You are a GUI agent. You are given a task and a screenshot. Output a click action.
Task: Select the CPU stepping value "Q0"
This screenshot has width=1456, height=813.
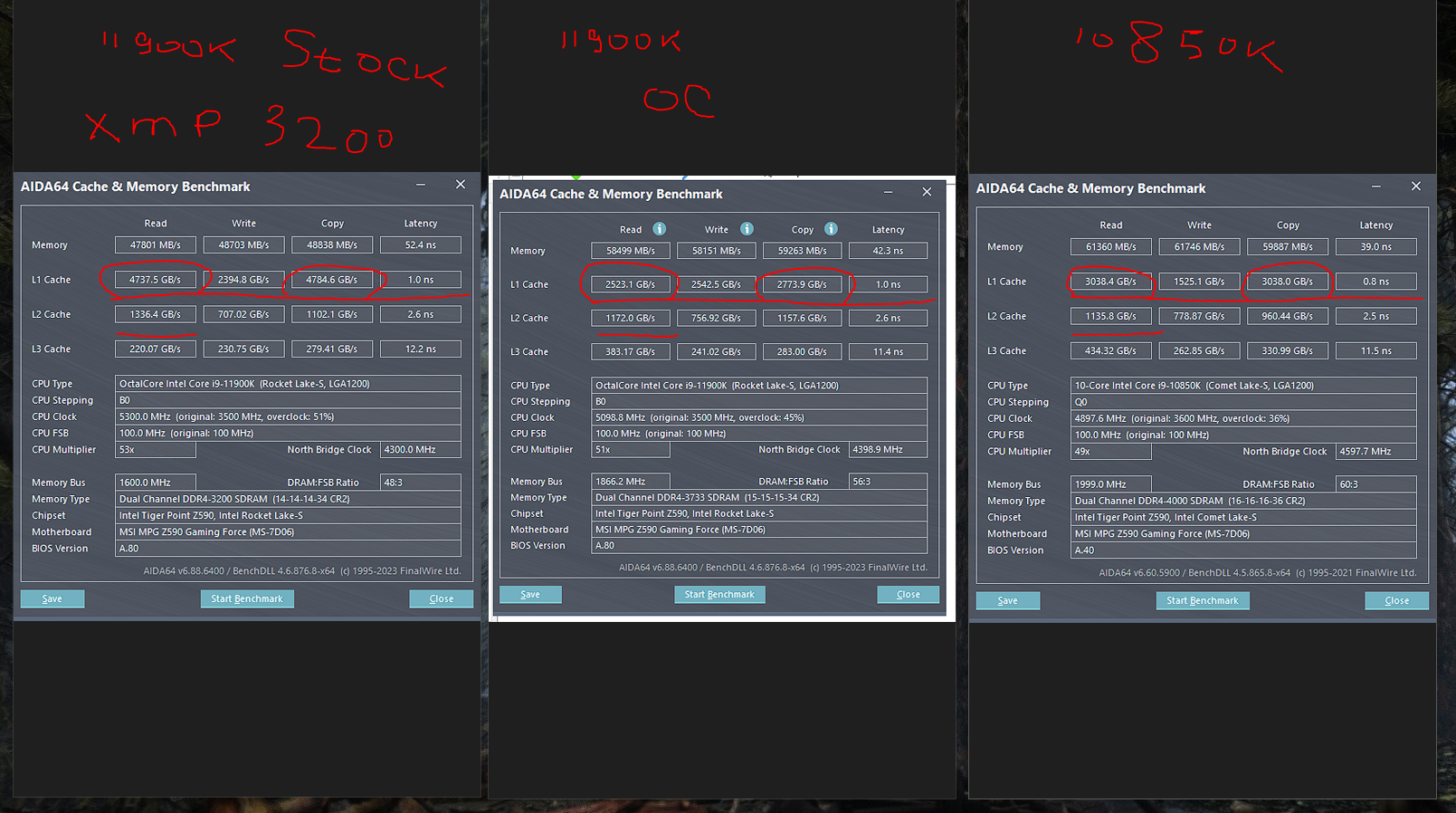pos(1243,402)
